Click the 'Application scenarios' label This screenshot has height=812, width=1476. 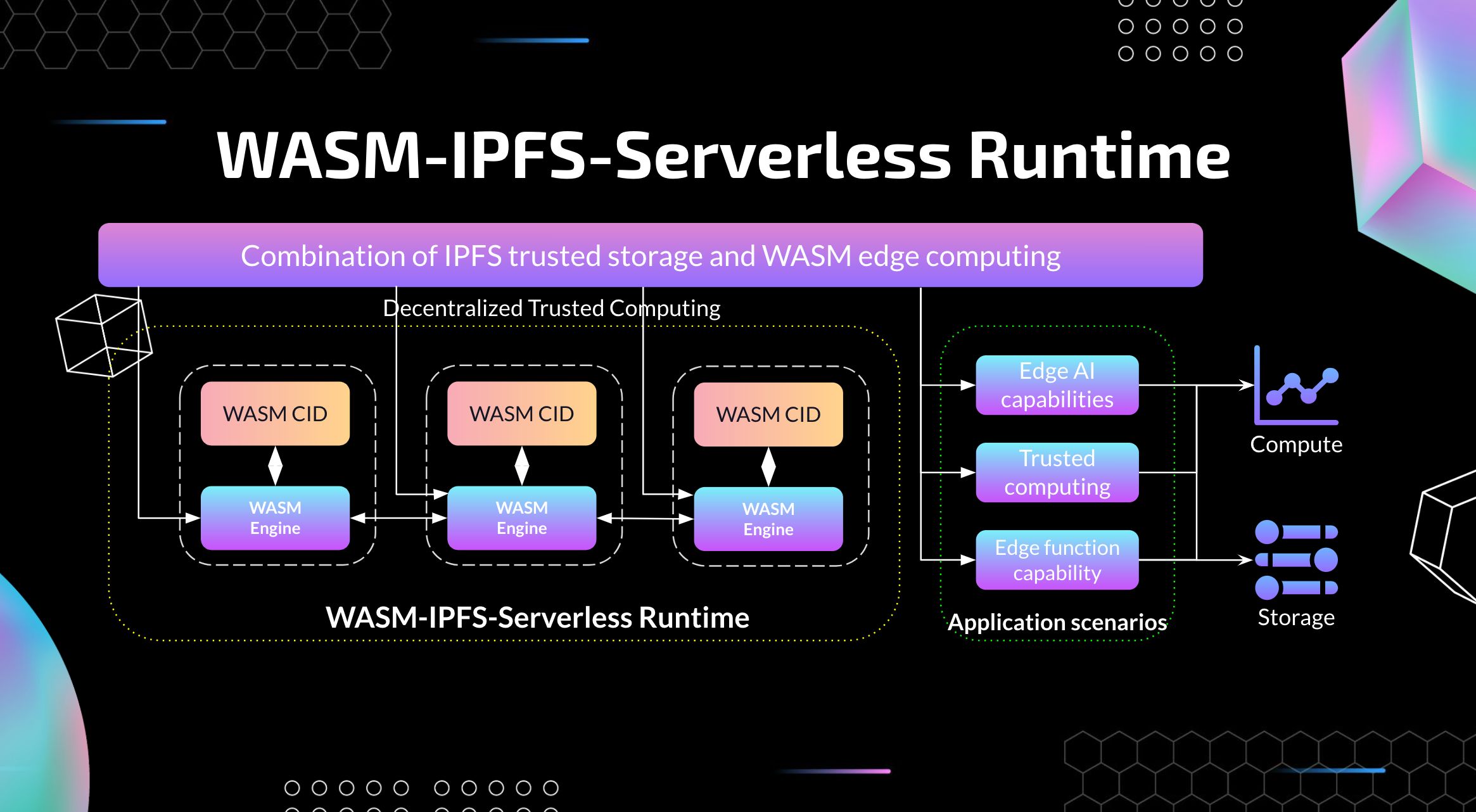coord(1057,623)
